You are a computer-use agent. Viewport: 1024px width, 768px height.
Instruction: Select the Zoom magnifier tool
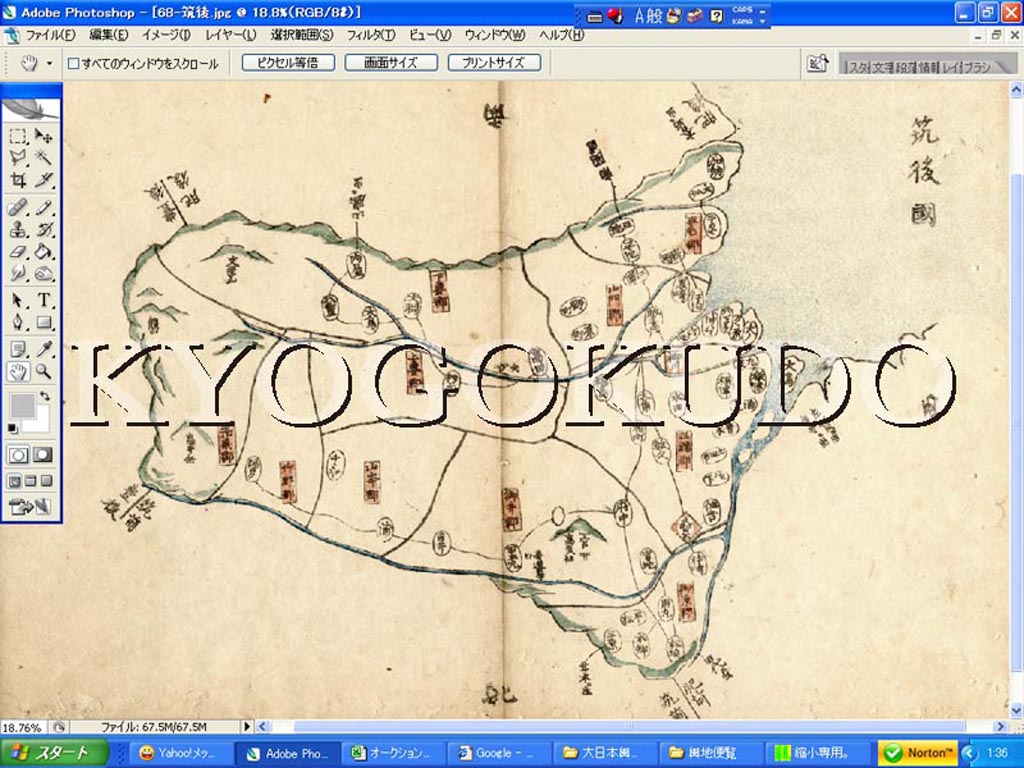pyautogui.click(x=43, y=372)
